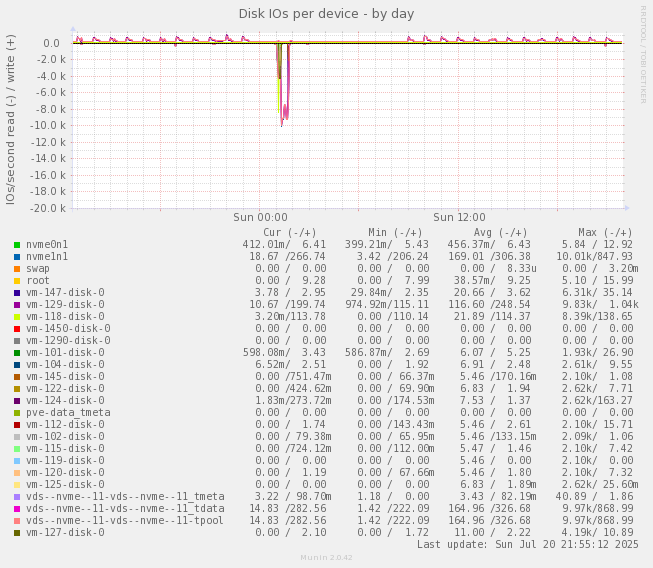The width and height of the screenshot is (653, 568).
Task: Click the 'swap' legend label
Action: [38, 269]
